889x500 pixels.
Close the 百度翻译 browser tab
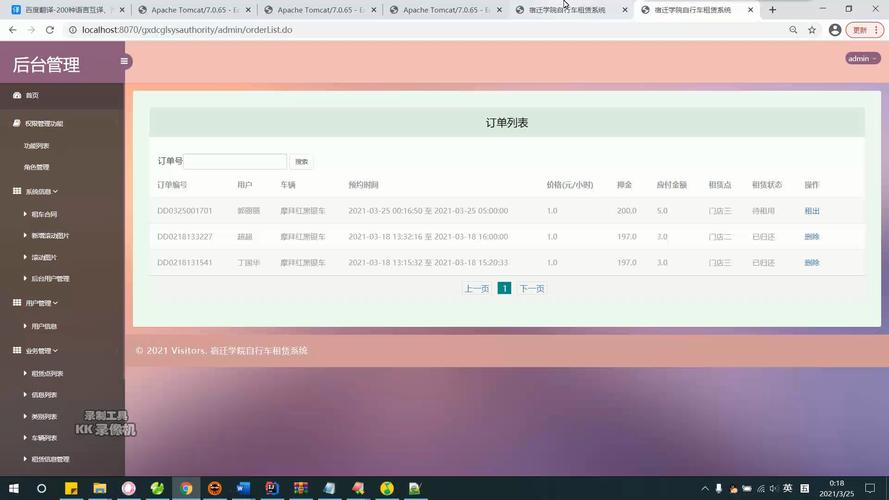coord(122,10)
